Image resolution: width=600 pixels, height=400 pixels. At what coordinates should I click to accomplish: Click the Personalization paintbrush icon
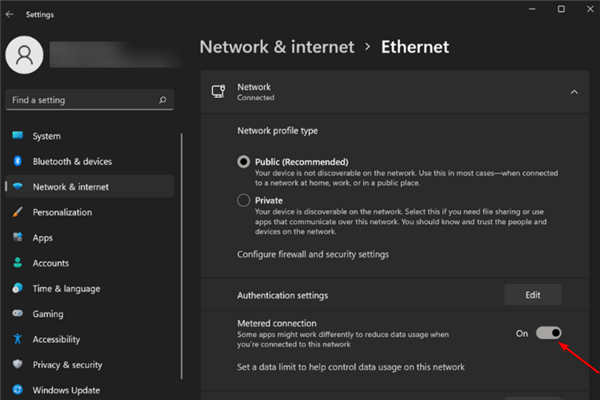(17, 212)
